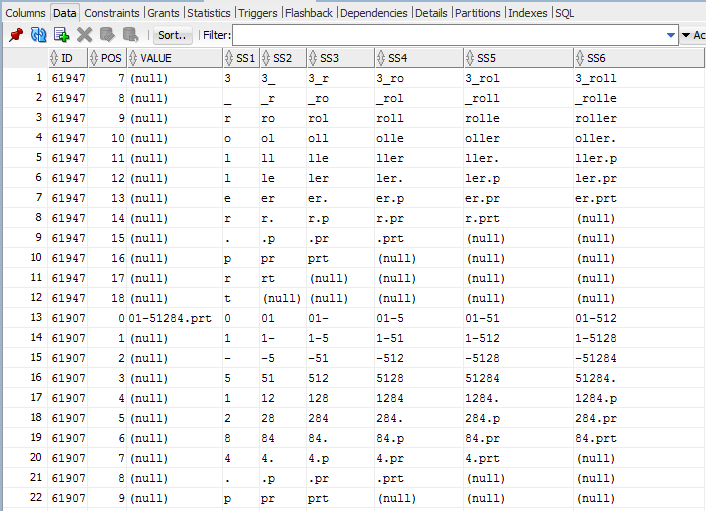Select cell '1-512' in SS5 column

click(518, 338)
